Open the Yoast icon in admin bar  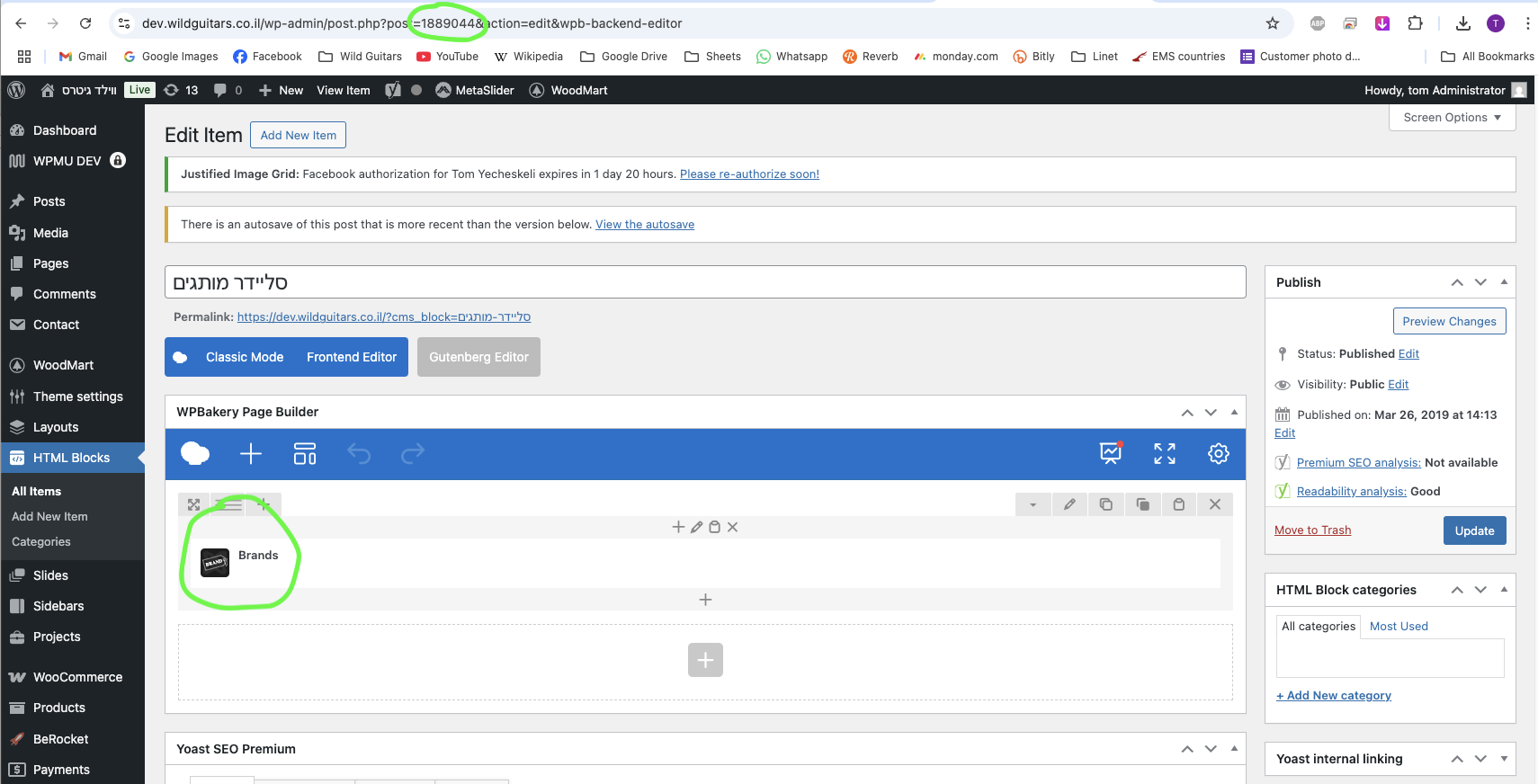tap(393, 90)
